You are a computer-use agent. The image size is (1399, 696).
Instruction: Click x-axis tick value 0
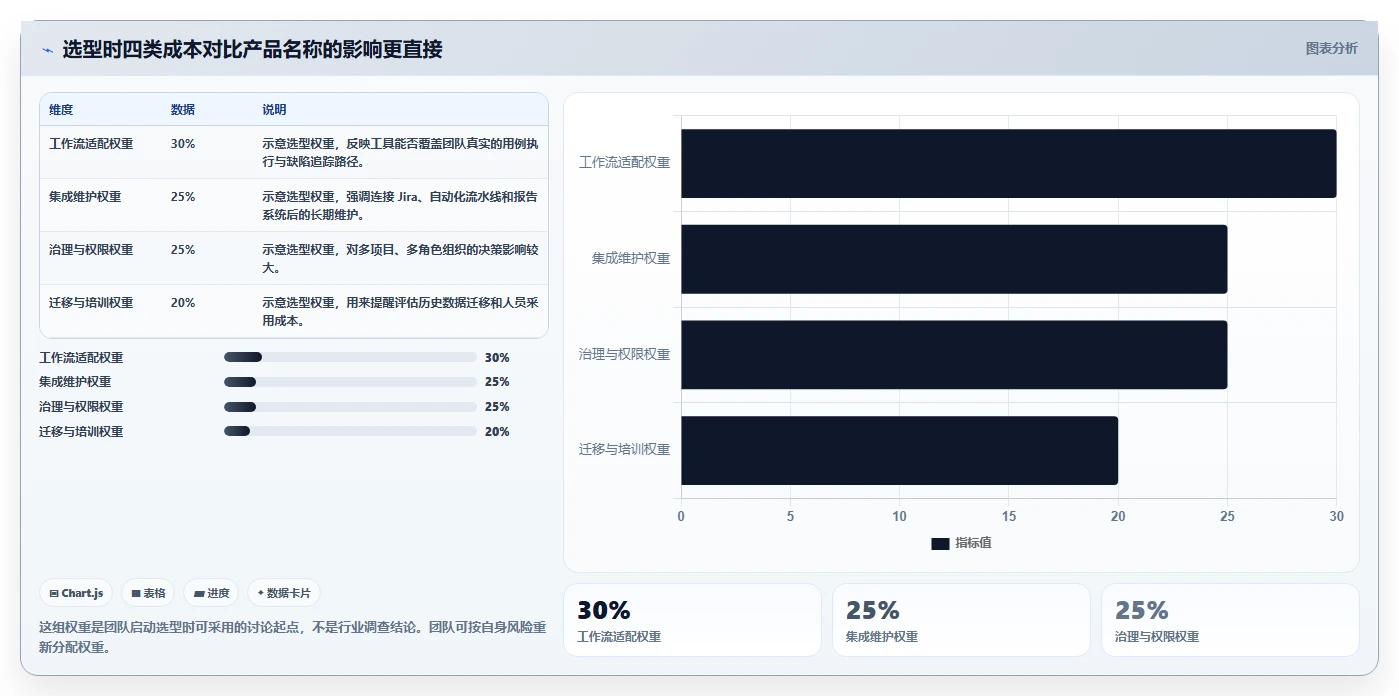(x=681, y=516)
